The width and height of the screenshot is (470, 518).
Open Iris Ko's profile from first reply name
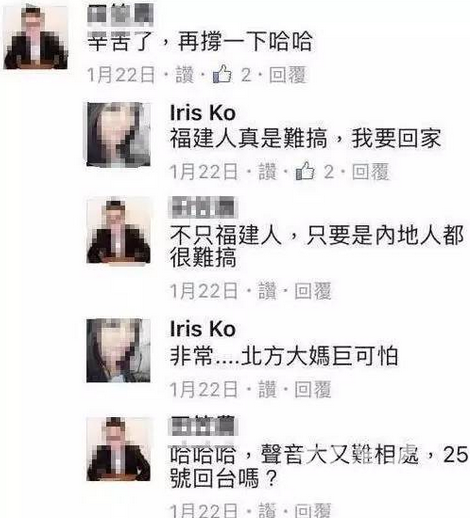coord(203,113)
